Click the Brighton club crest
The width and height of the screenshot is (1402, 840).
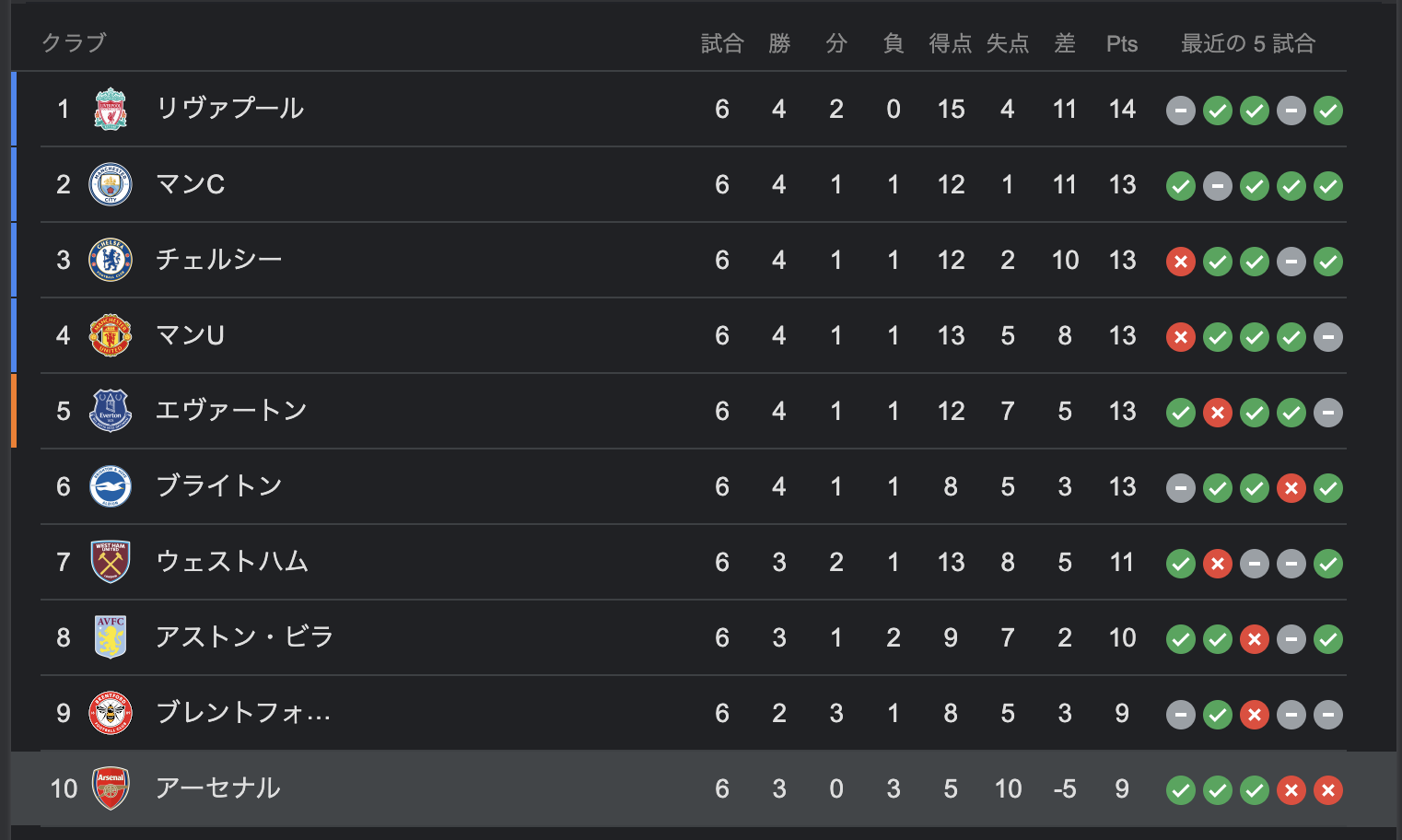point(111,486)
